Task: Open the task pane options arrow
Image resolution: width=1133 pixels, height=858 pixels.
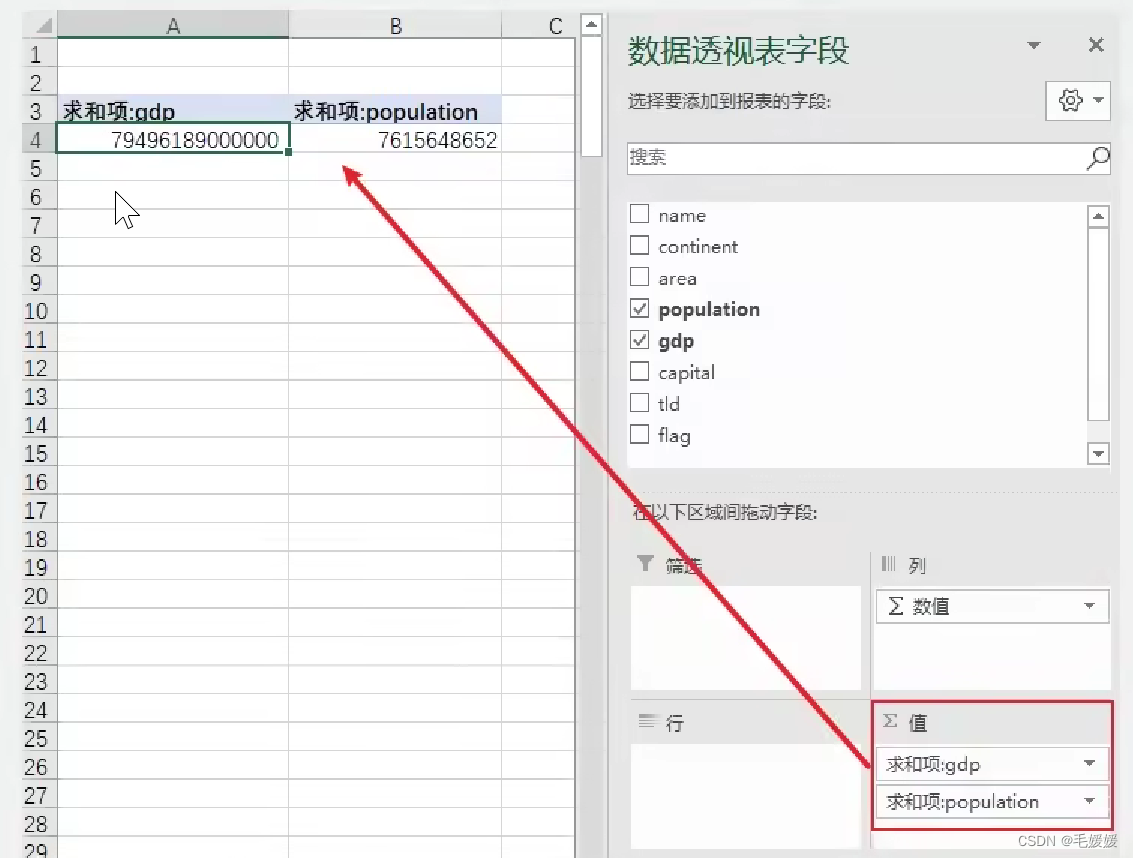Action: 1034,46
